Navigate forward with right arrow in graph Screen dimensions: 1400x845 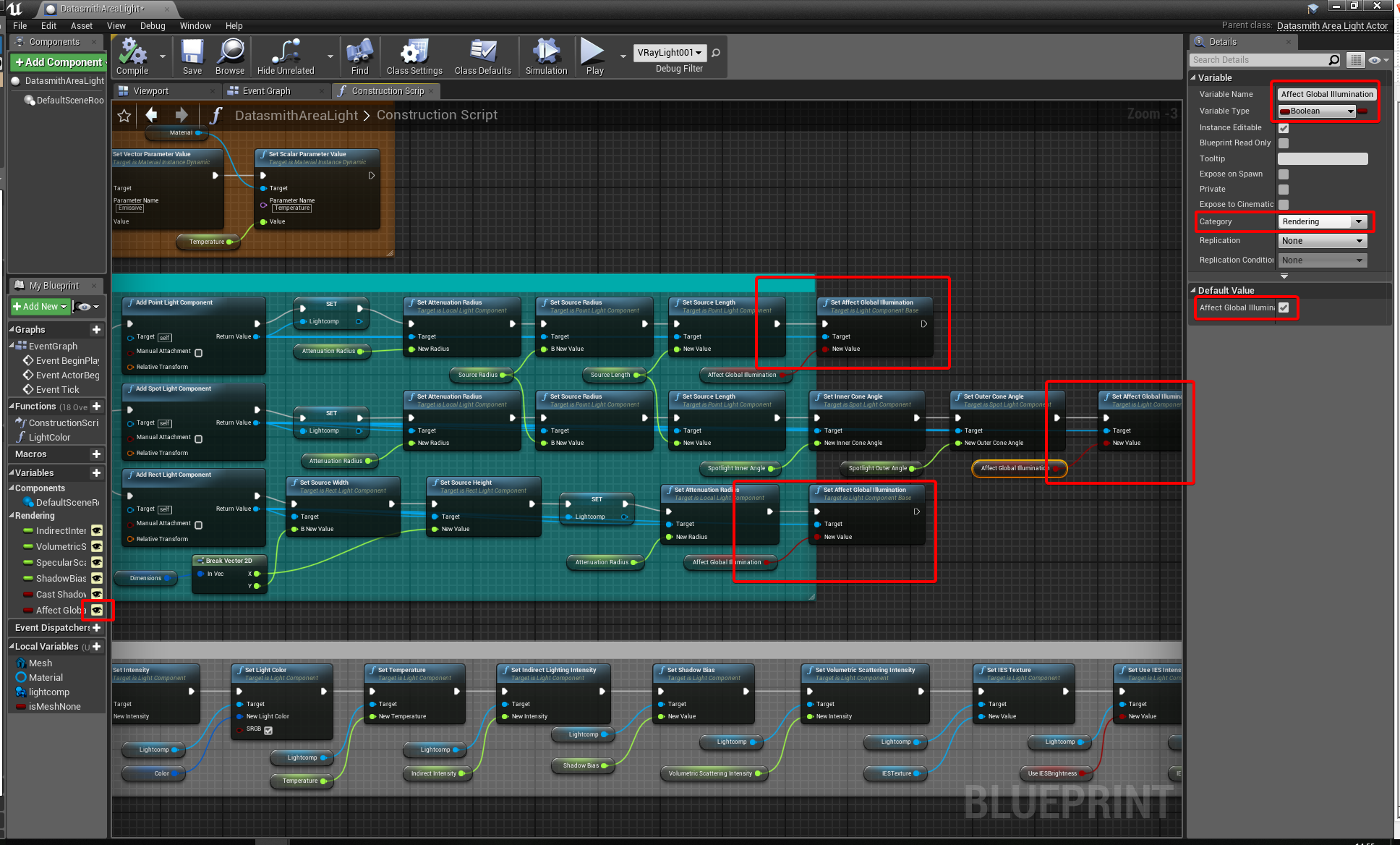click(x=182, y=114)
